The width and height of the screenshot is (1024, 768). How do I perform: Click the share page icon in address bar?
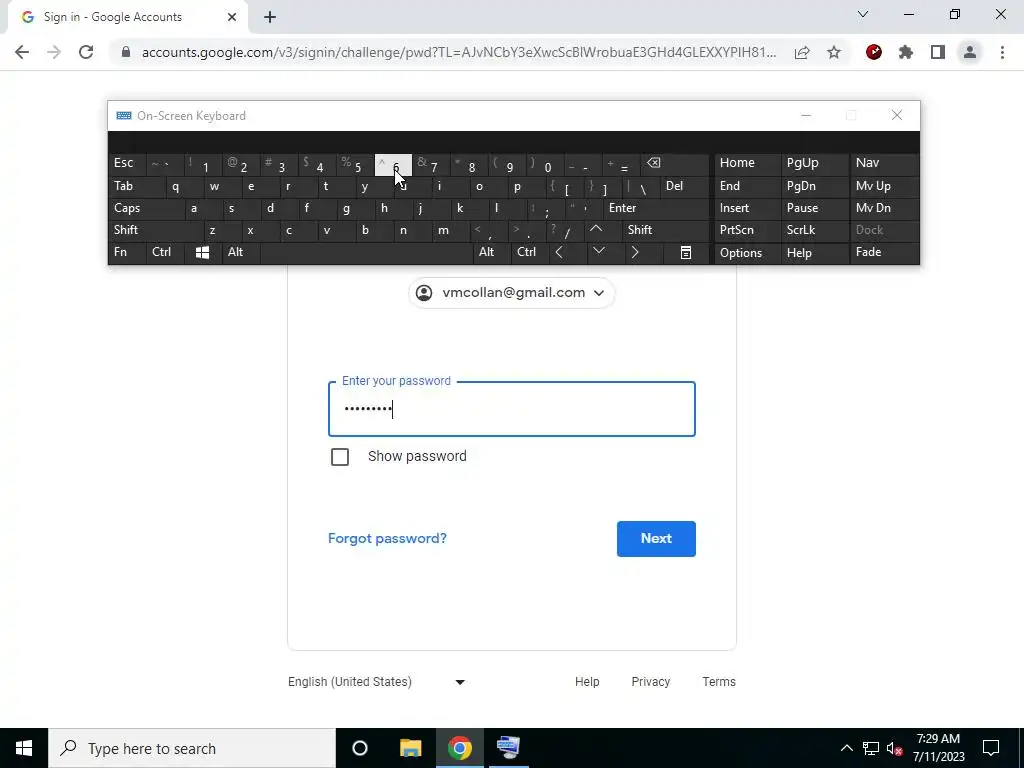pos(802,52)
